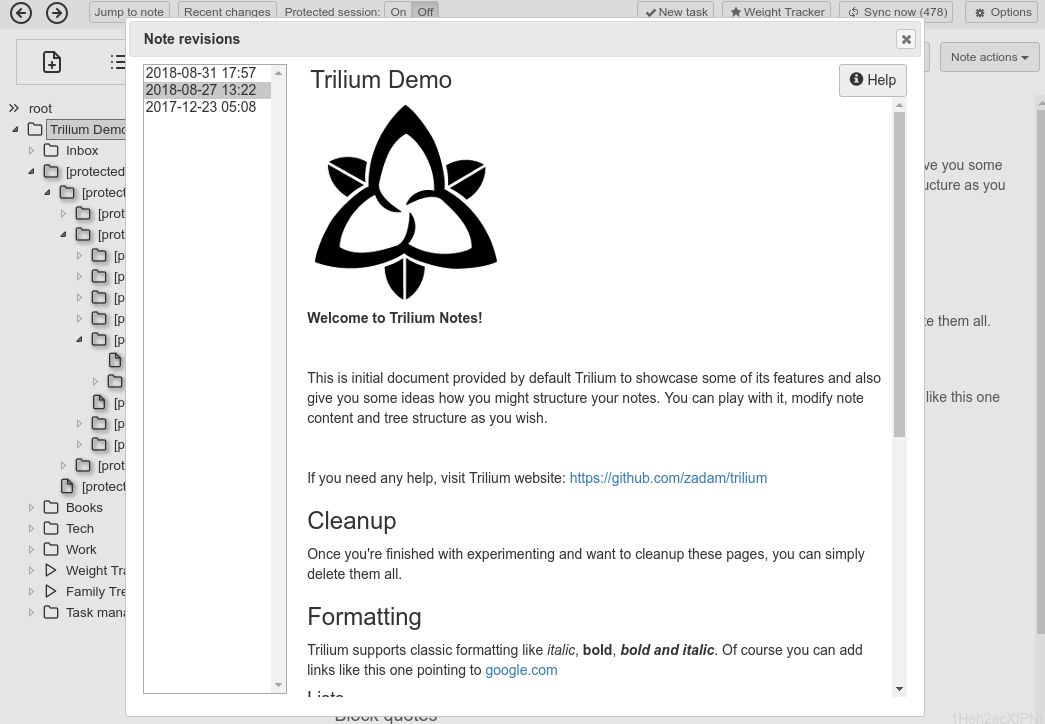The image size is (1045, 724).
Task: Select the Tech tree item
Action: [x=80, y=529]
